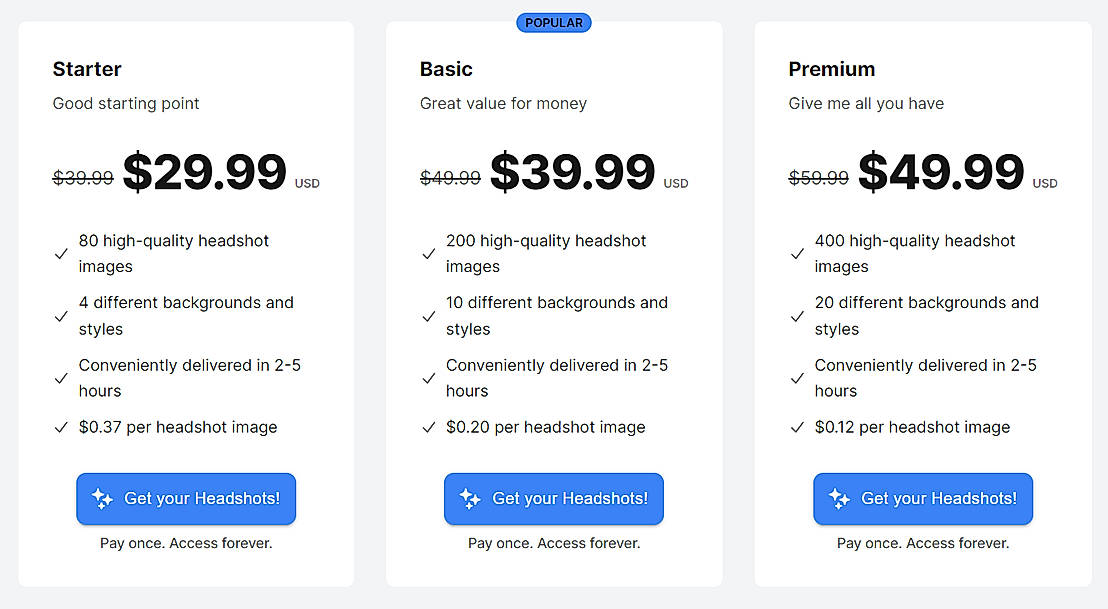Click checkmark next to 20 different backgrounds
This screenshot has height=609, width=1108.
(797, 316)
